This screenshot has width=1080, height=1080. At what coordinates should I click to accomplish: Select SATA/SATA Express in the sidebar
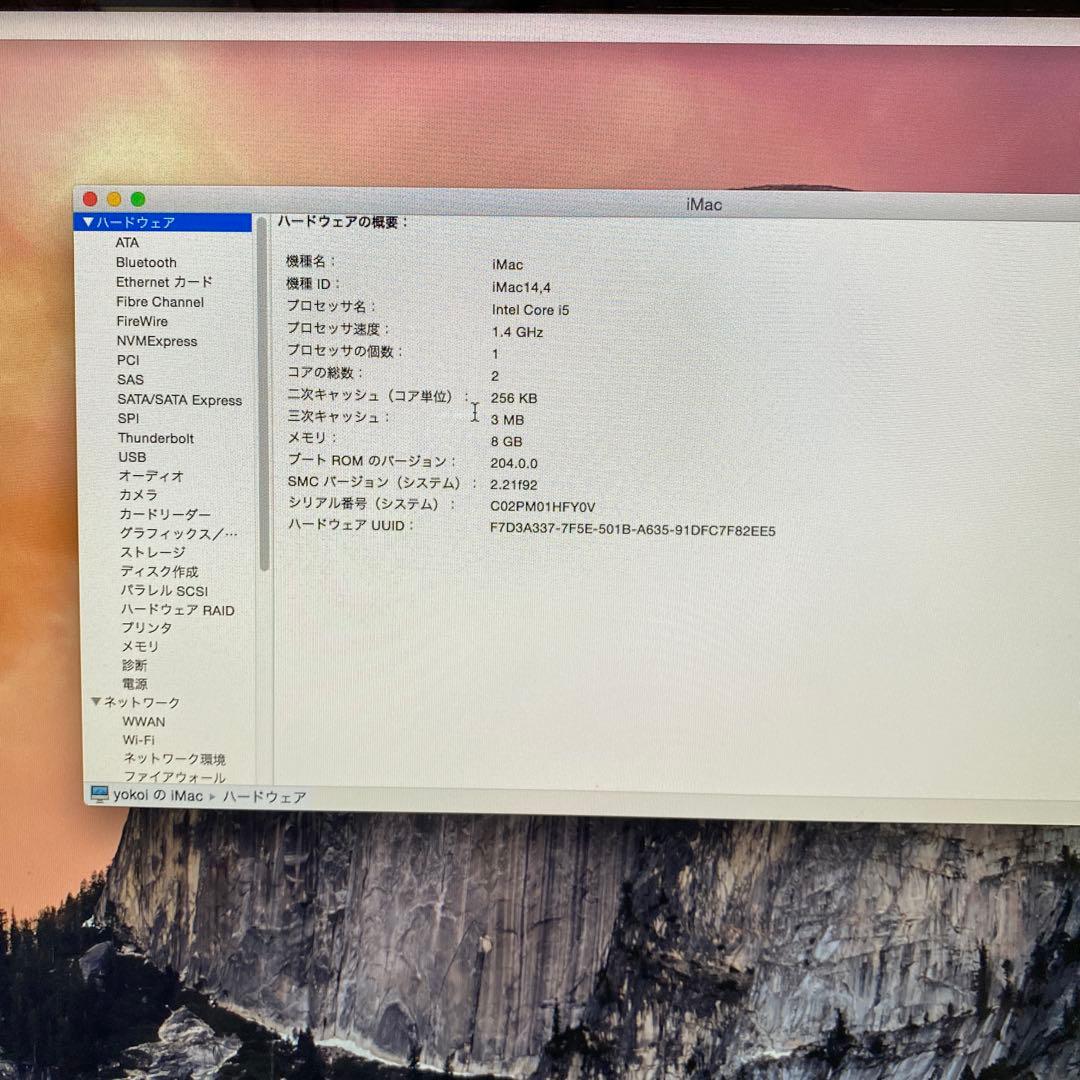pos(180,399)
